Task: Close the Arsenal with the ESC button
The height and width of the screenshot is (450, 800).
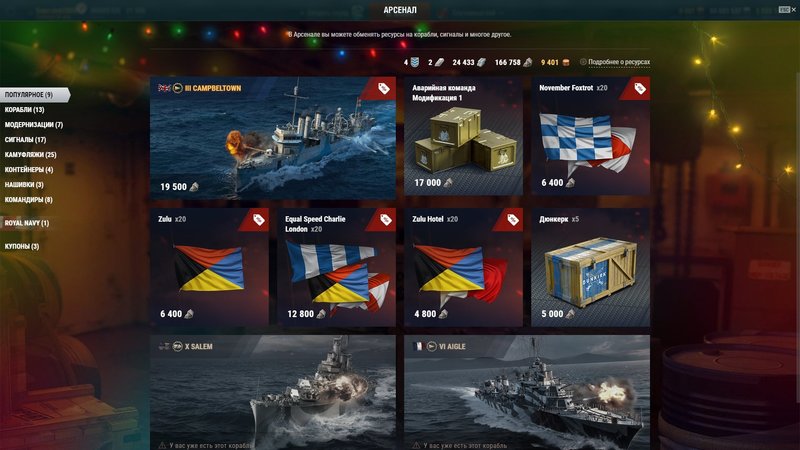Action: click(x=785, y=10)
